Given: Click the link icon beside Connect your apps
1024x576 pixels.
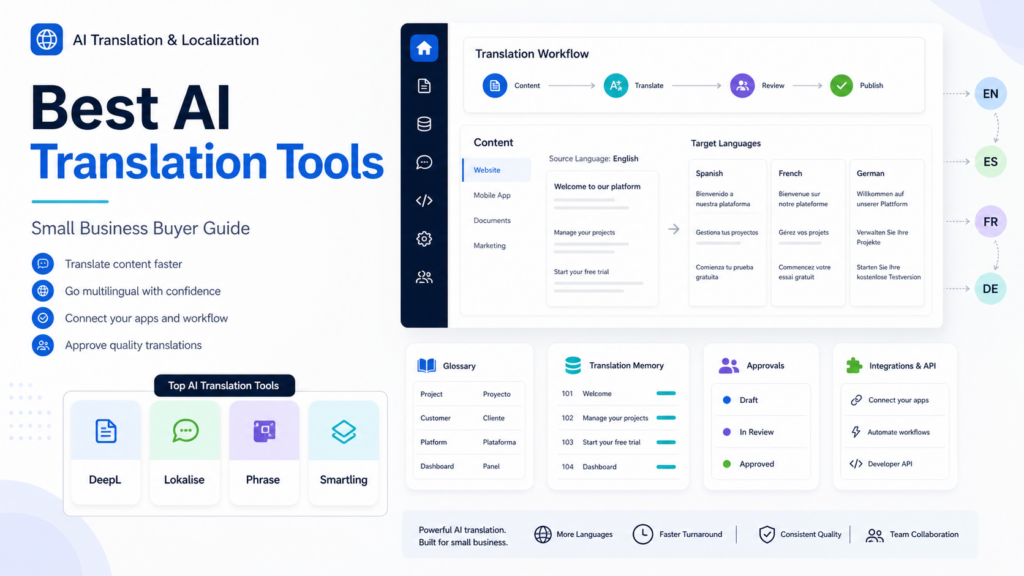Looking at the screenshot, I should coord(856,400).
